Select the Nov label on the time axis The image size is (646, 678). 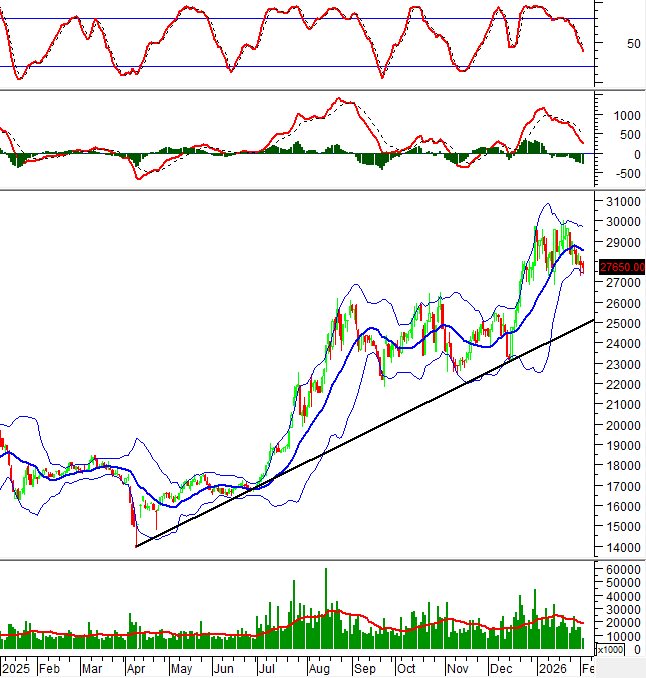457,667
